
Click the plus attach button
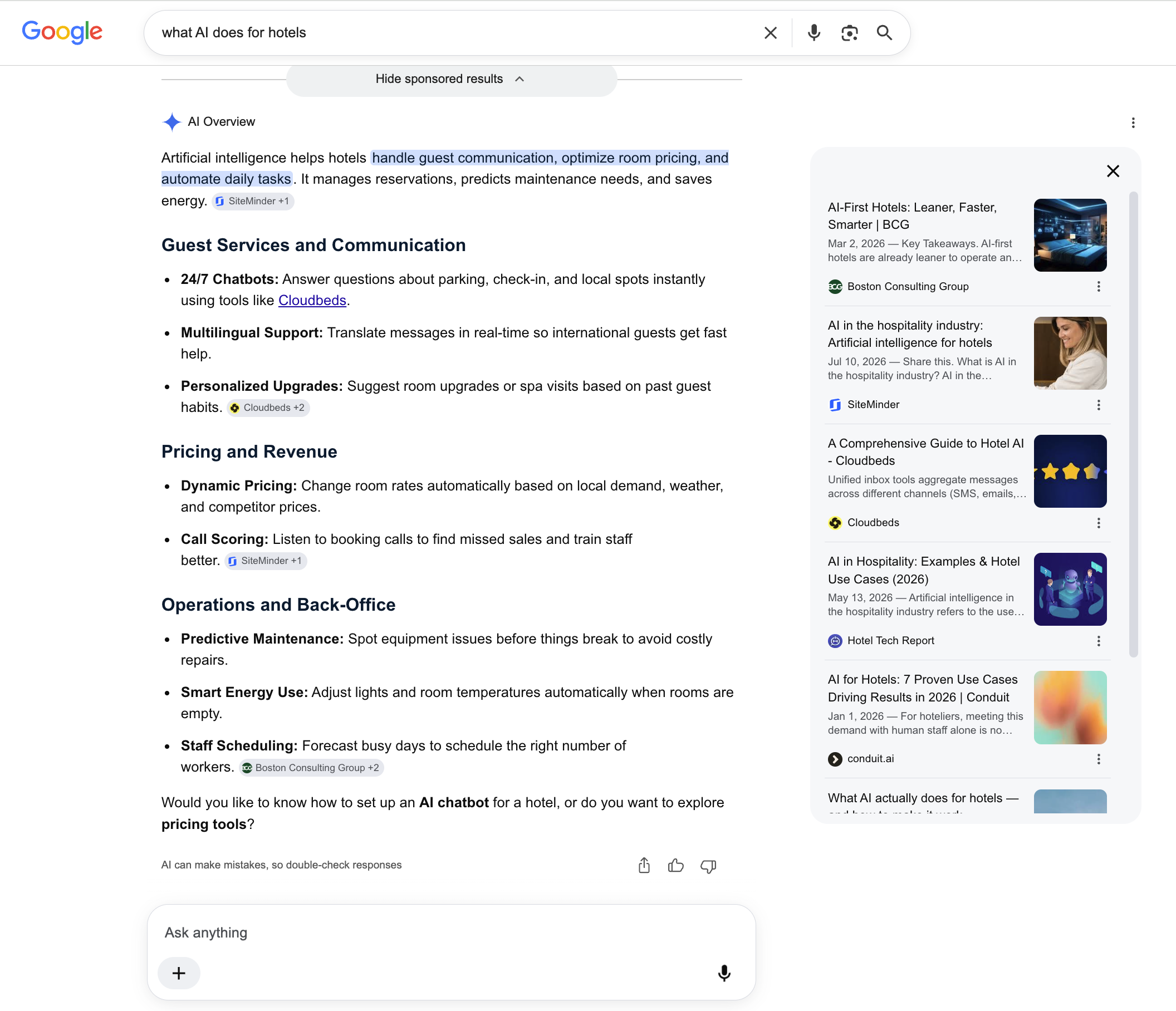point(179,974)
